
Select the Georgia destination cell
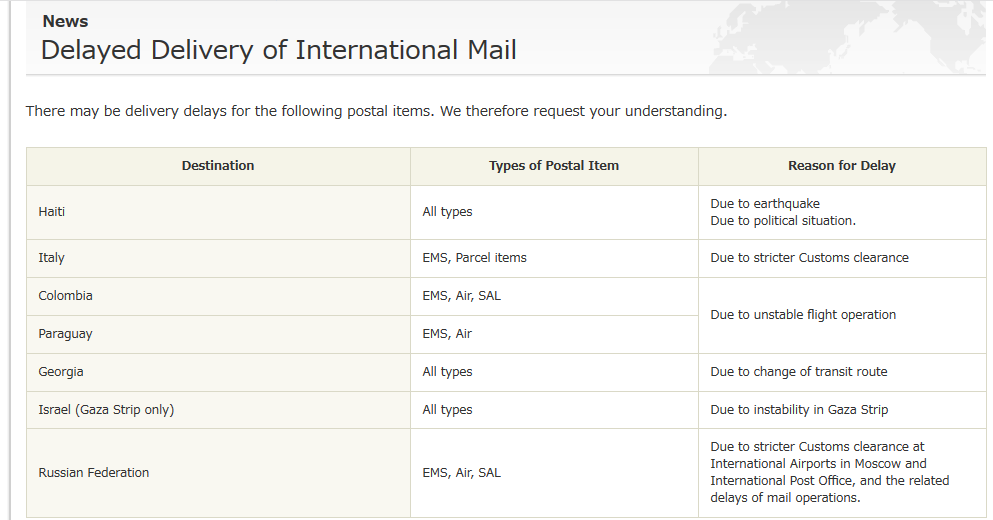[61, 372]
